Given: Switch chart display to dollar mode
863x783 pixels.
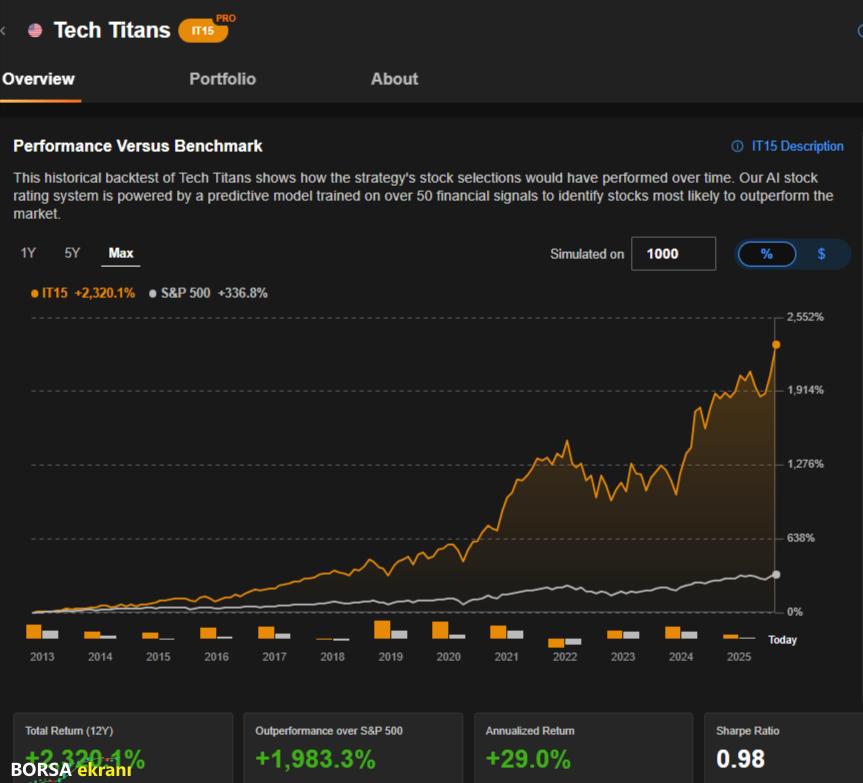Looking at the screenshot, I should click(821, 254).
